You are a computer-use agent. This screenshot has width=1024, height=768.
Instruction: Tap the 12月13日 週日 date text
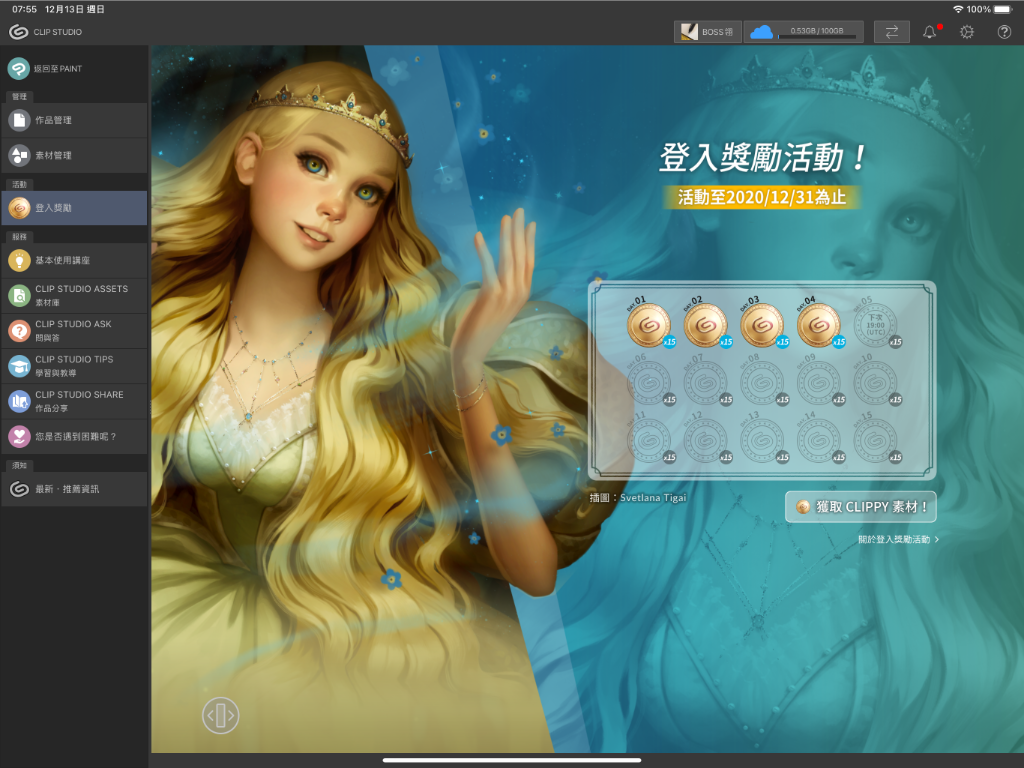click(74, 9)
